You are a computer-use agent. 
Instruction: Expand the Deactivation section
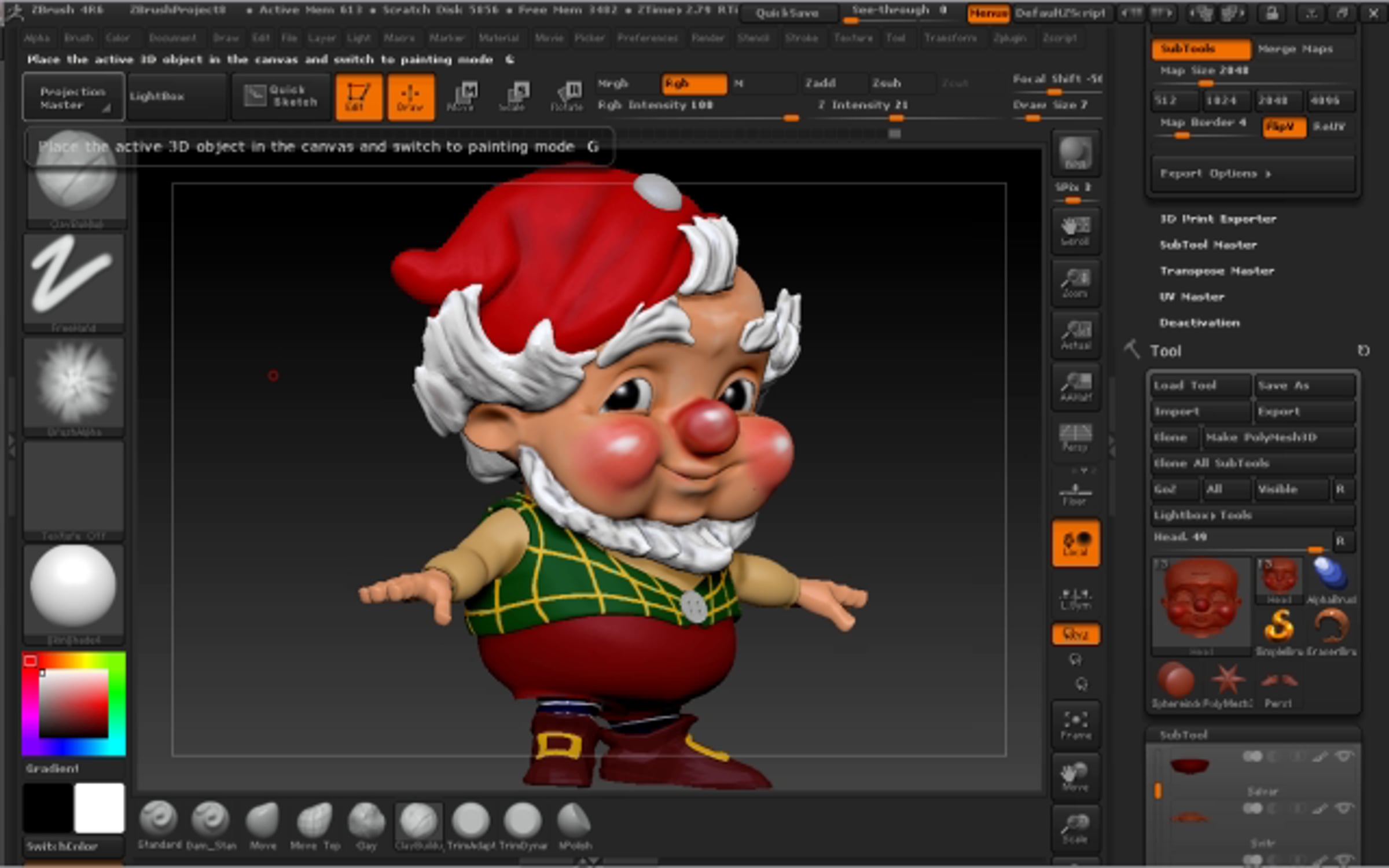1199,323
